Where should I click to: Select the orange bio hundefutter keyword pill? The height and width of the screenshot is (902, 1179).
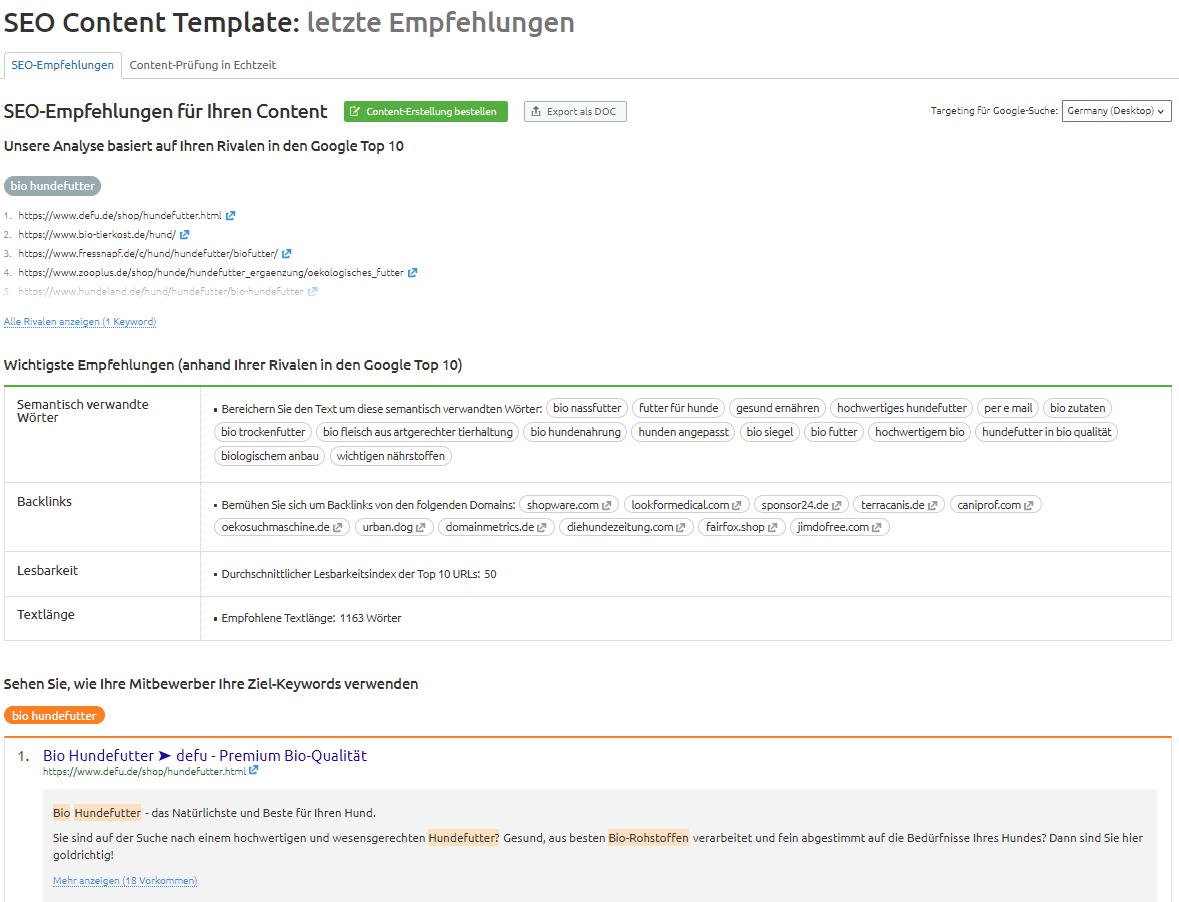coord(54,715)
